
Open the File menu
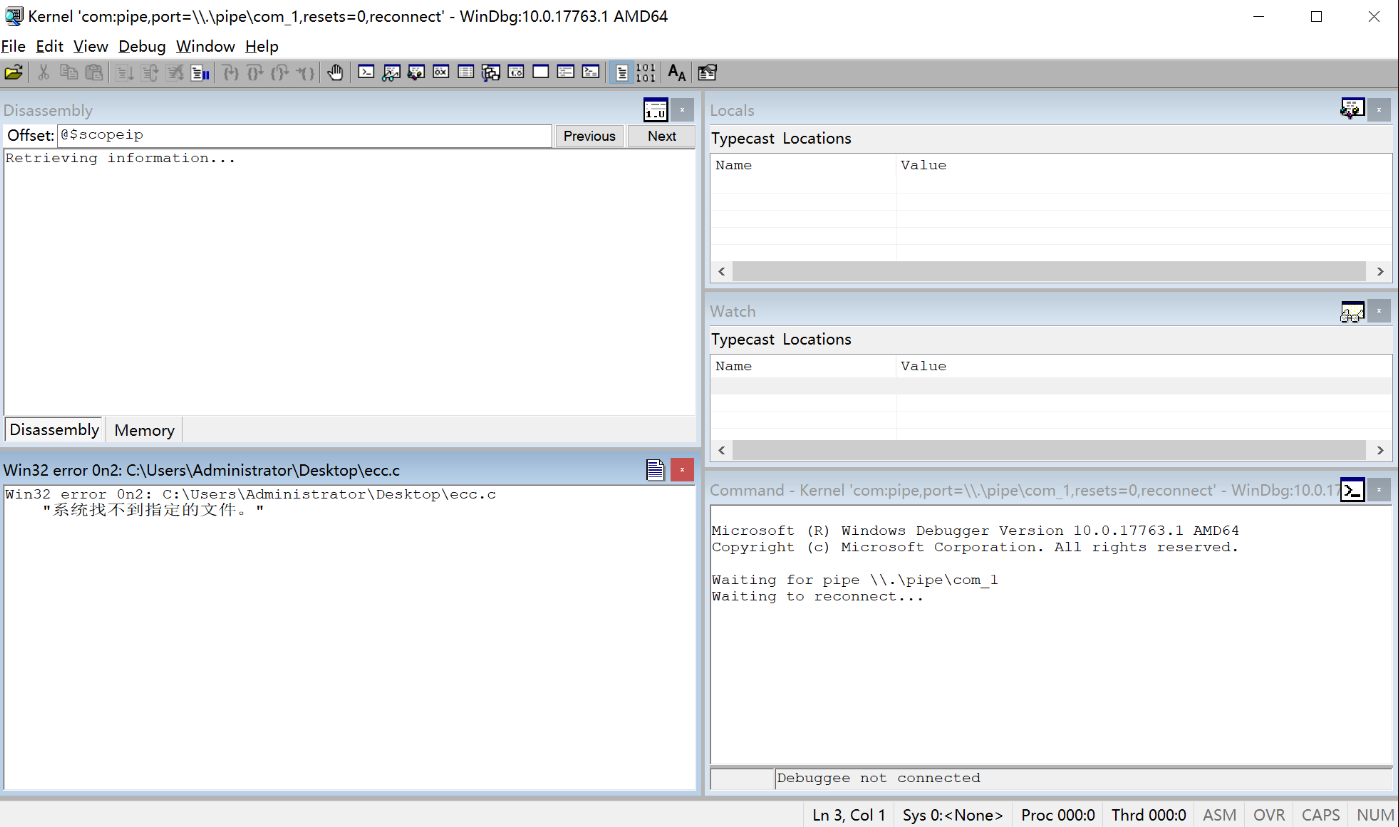pyautogui.click(x=13, y=46)
